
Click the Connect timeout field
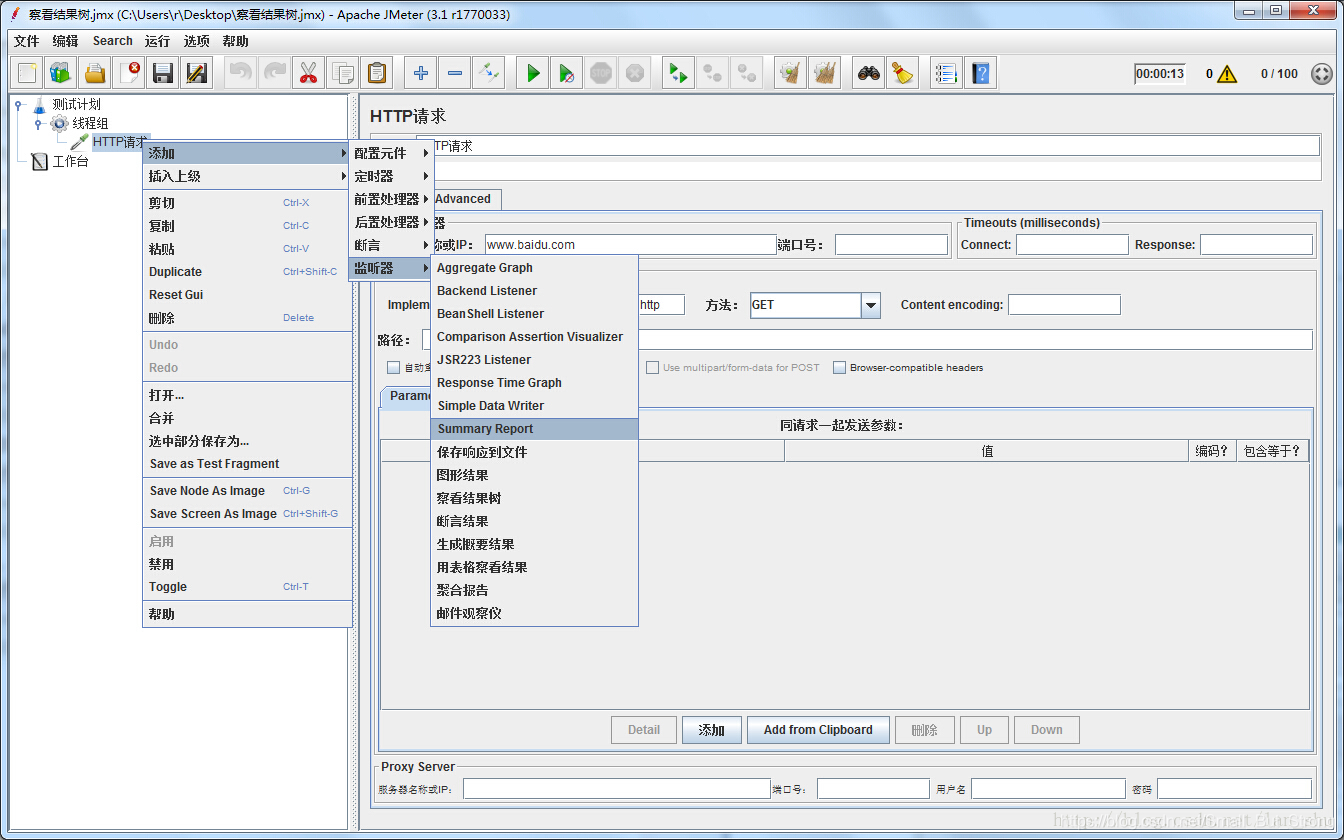click(1072, 245)
